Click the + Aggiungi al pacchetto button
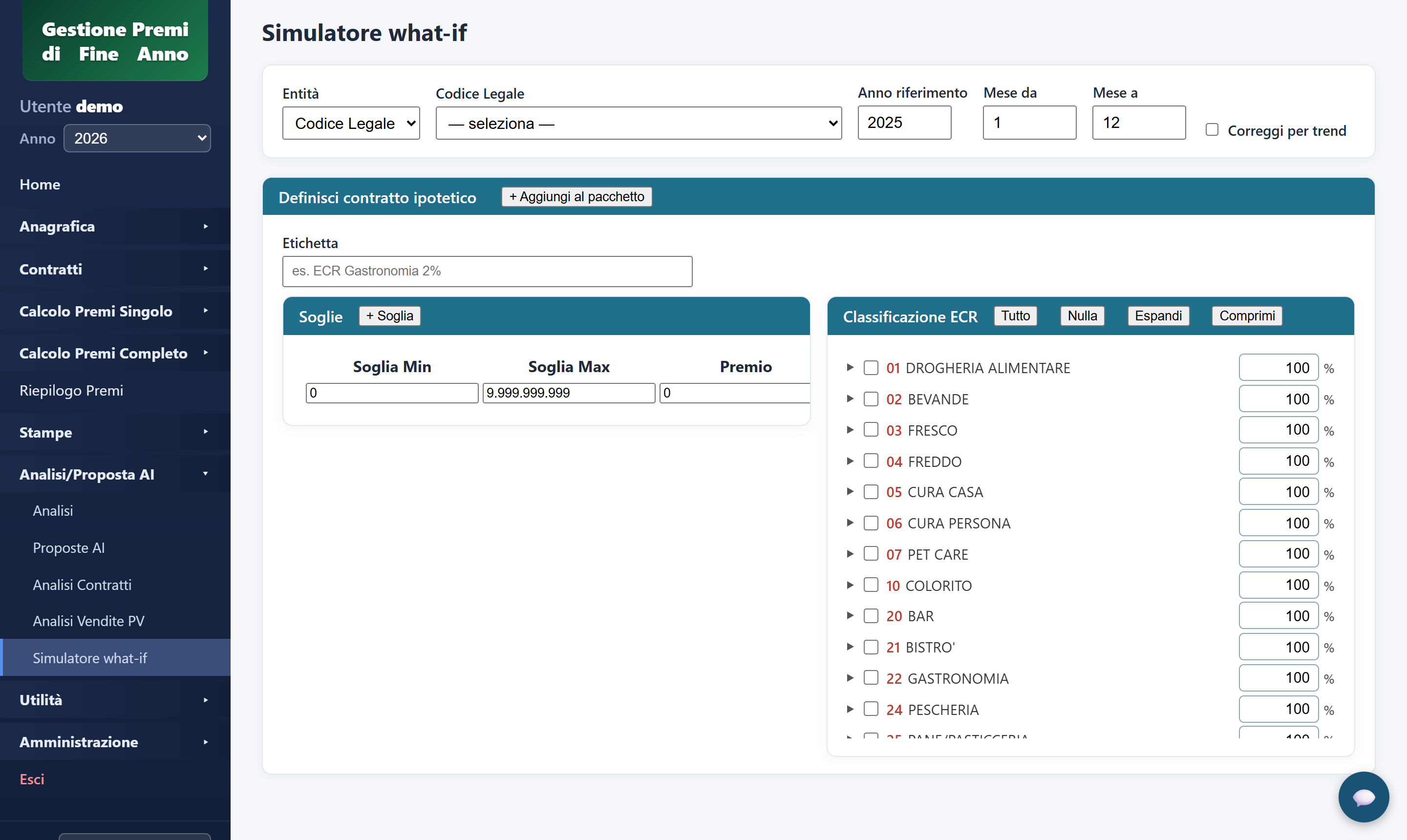The height and width of the screenshot is (840, 1407). tap(576, 196)
